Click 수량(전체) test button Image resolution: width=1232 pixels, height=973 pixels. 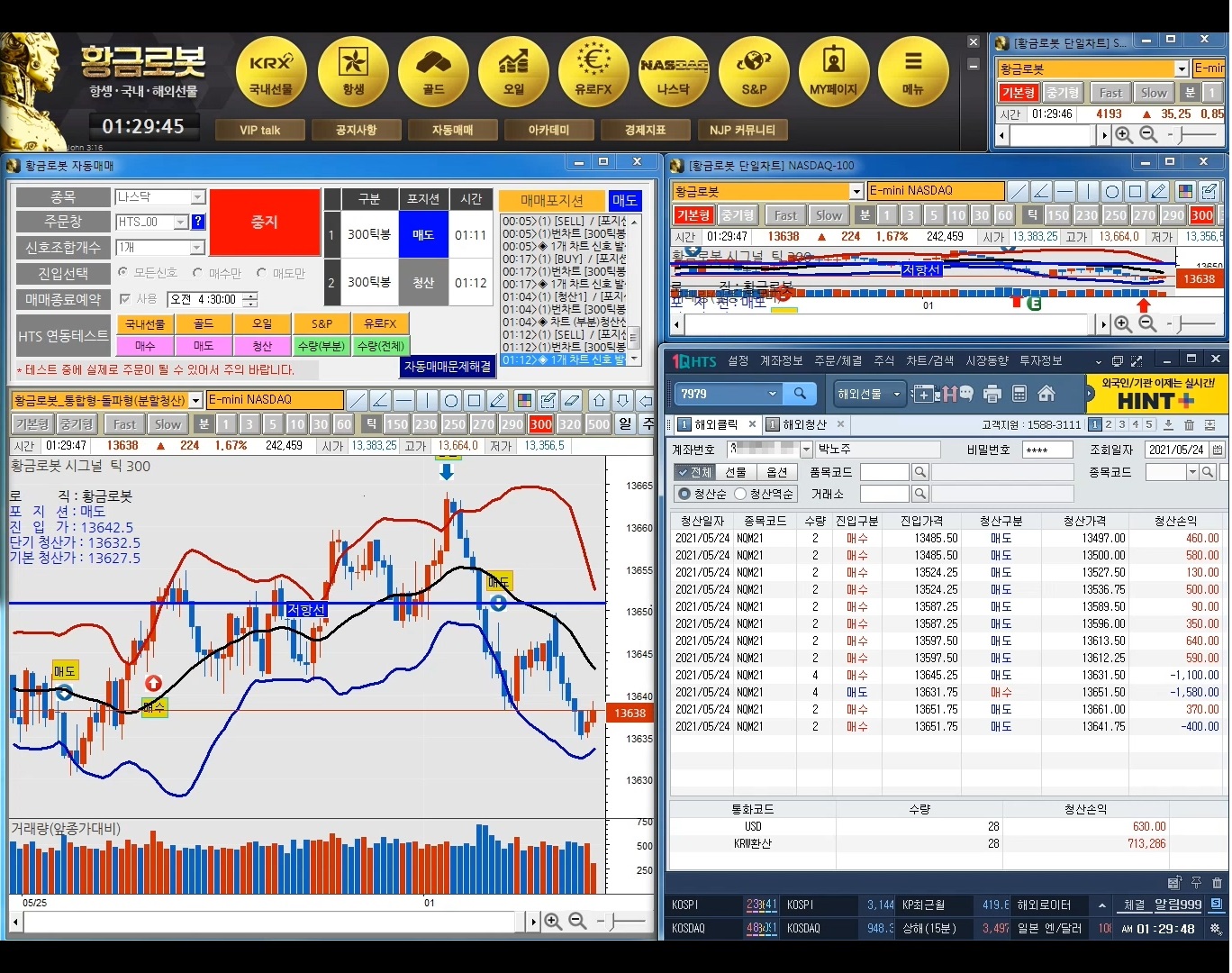(381, 346)
